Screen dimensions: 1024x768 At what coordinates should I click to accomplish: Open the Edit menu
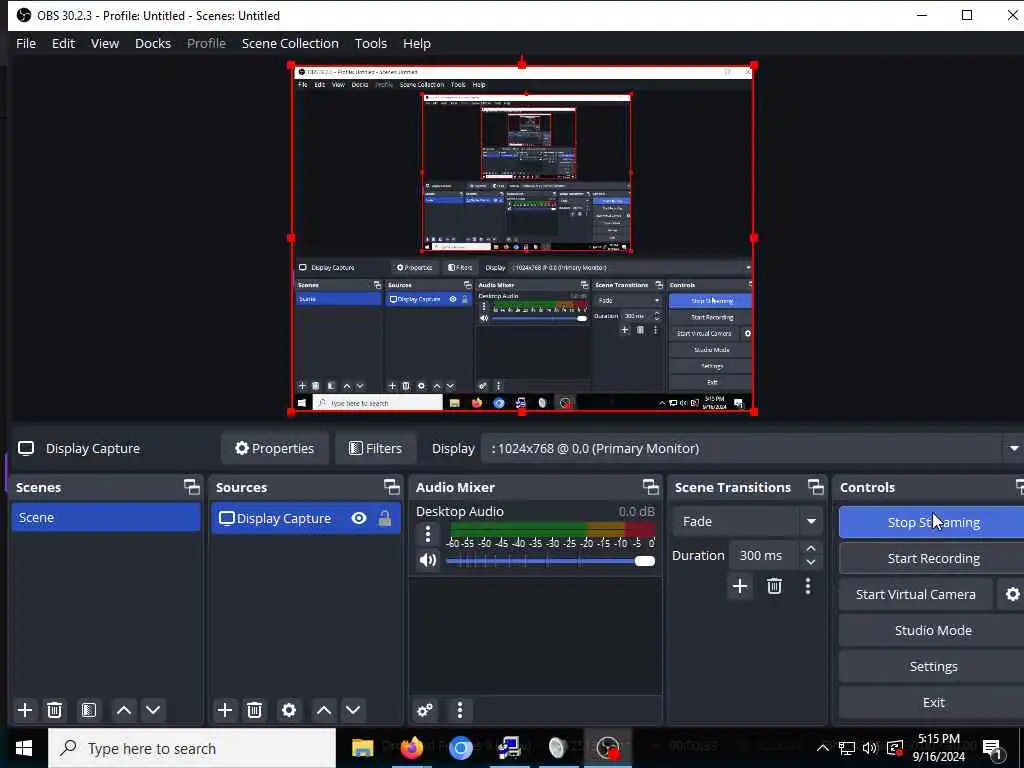(63, 43)
